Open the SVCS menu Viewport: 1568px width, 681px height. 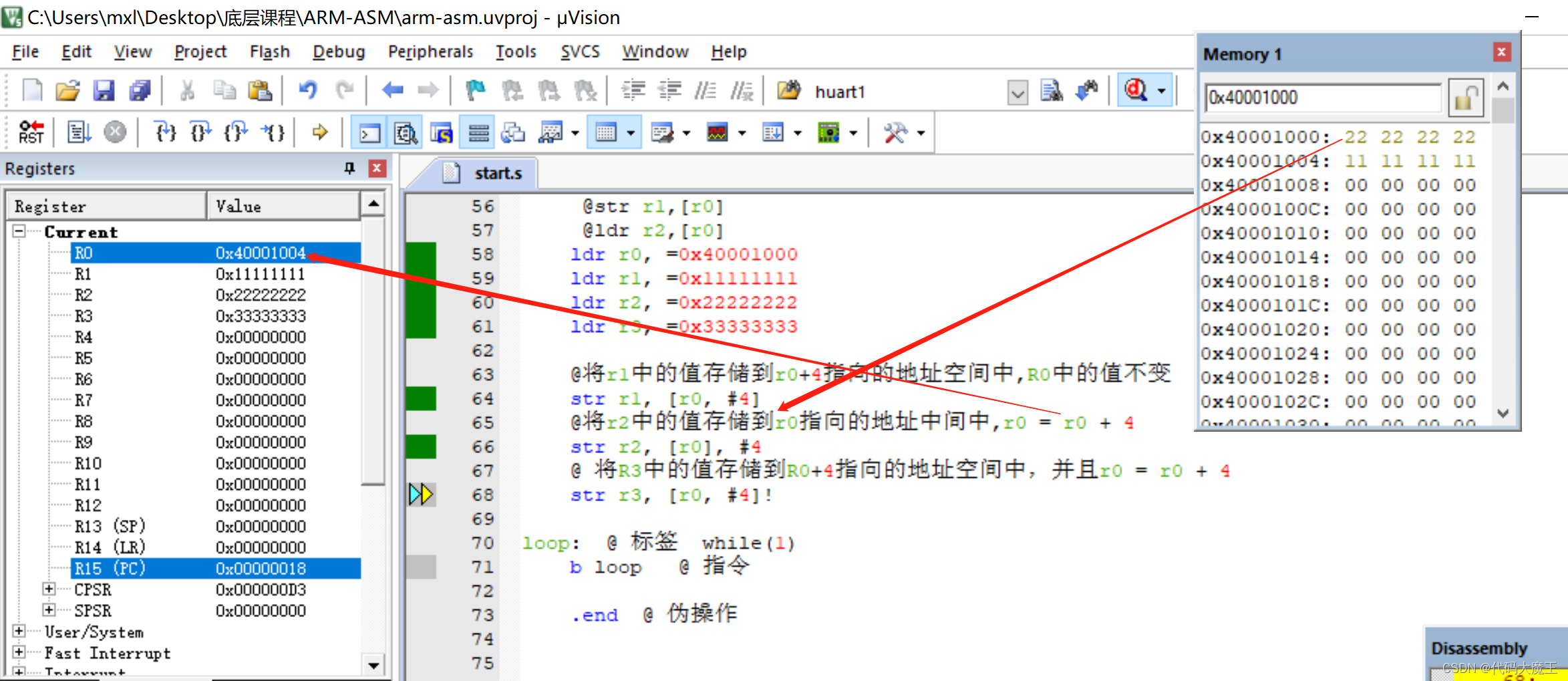tap(580, 51)
